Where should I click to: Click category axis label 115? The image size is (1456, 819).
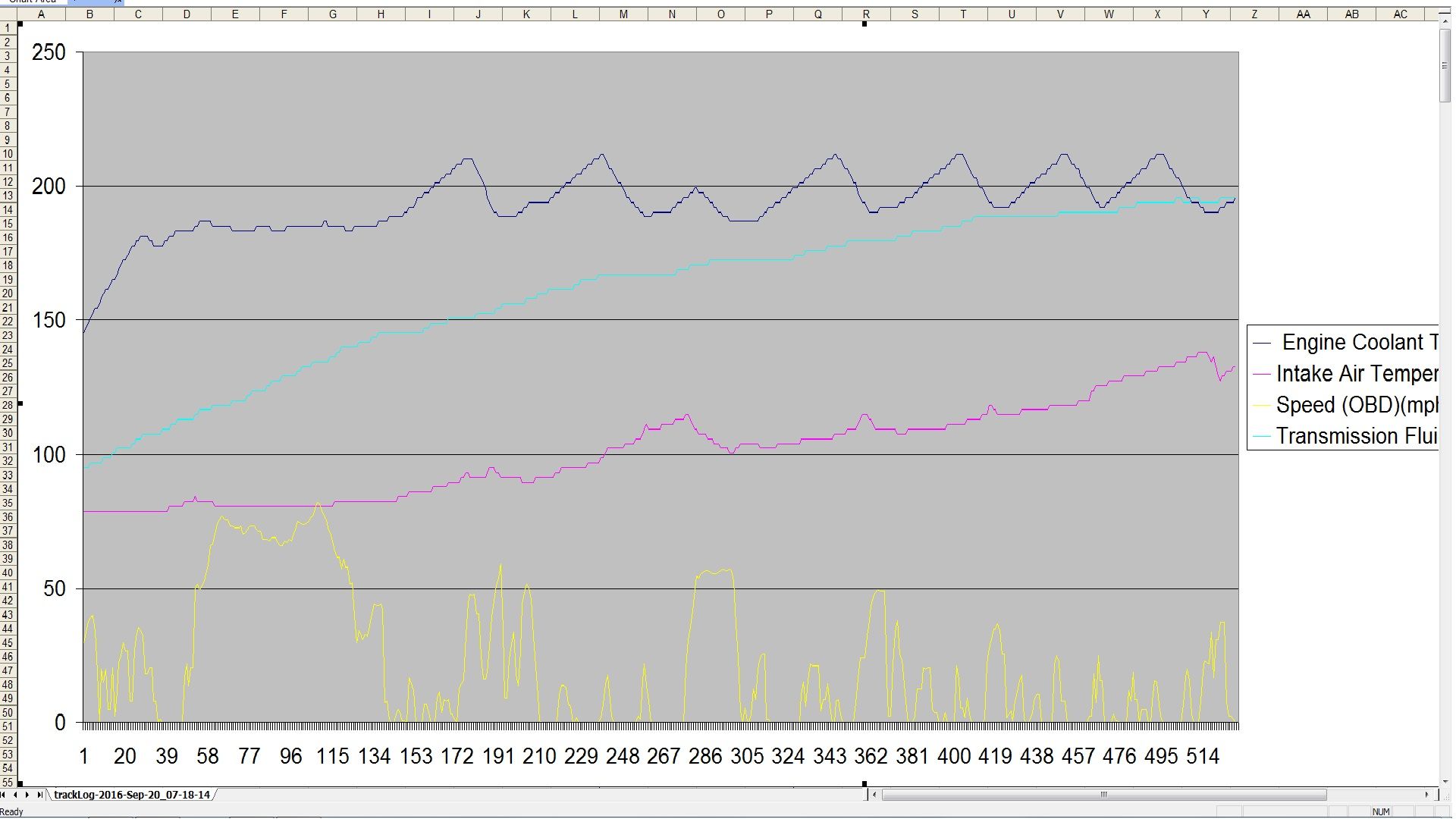click(x=332, y=756)
